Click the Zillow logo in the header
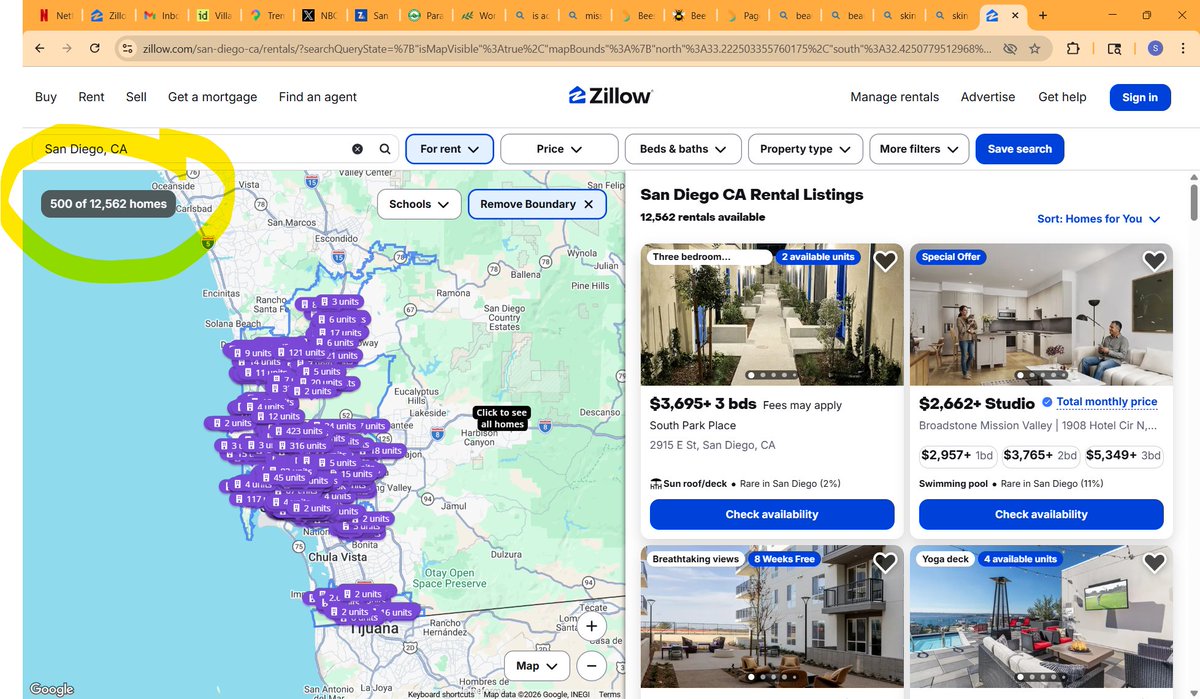This screenshot has height=699, width=1200. pyautogui.click(x=611, y=96)
